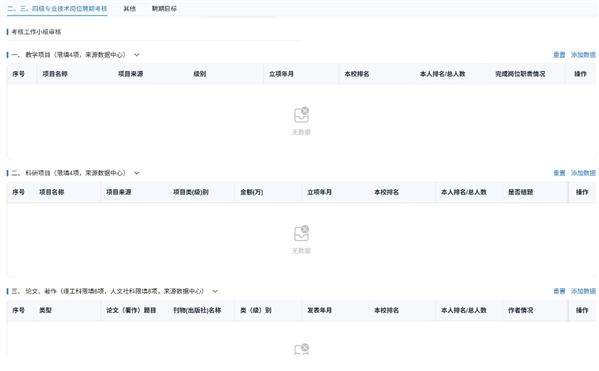This screenshot has height=371, width=599.
Task: Click 重置 for the 教学项目 section
Action: pyautogui.click(x=559, y=55)
